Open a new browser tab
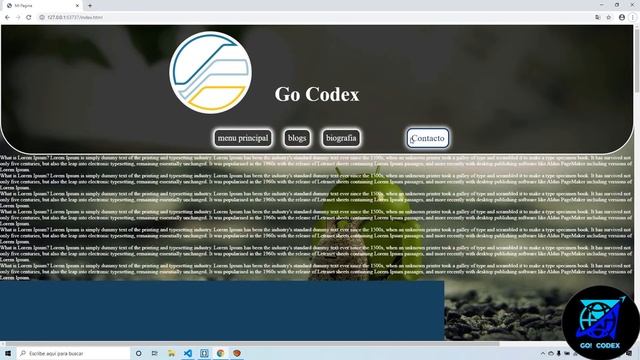Viewport: 640px width, 360px height. [90, 6]
